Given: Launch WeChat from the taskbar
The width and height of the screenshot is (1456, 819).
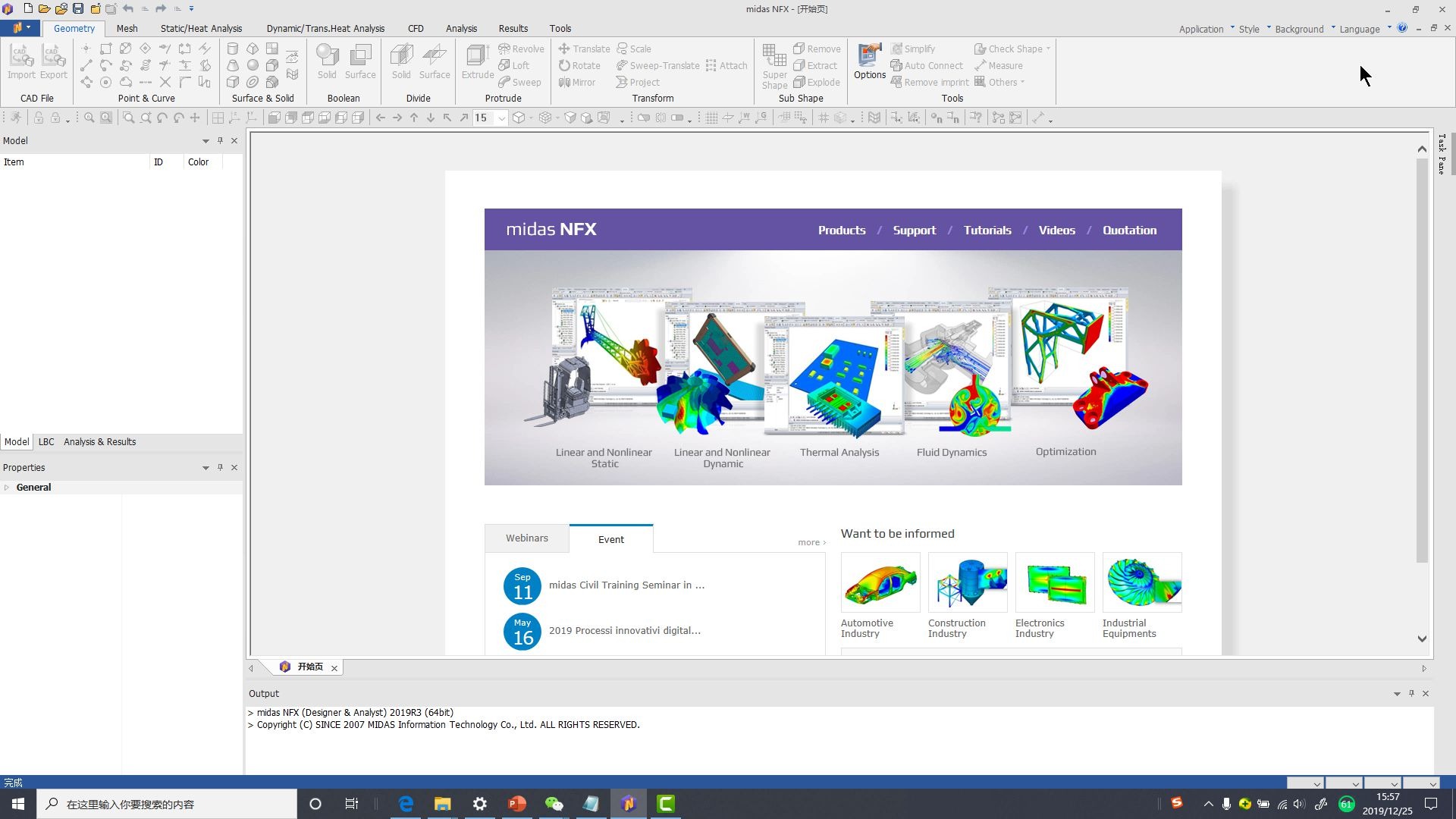Looking at the screenshot, I should pyautogui.click(x=554, y=804).
